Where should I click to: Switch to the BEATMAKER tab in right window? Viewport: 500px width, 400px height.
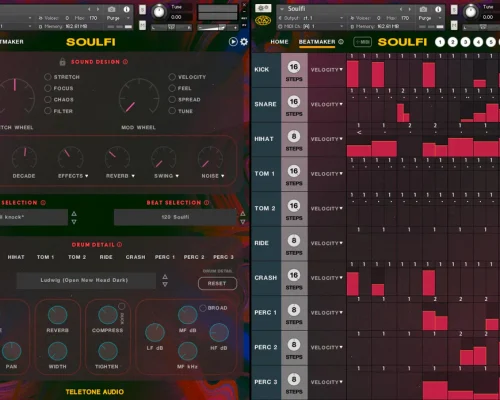click(x=317, y=42)
